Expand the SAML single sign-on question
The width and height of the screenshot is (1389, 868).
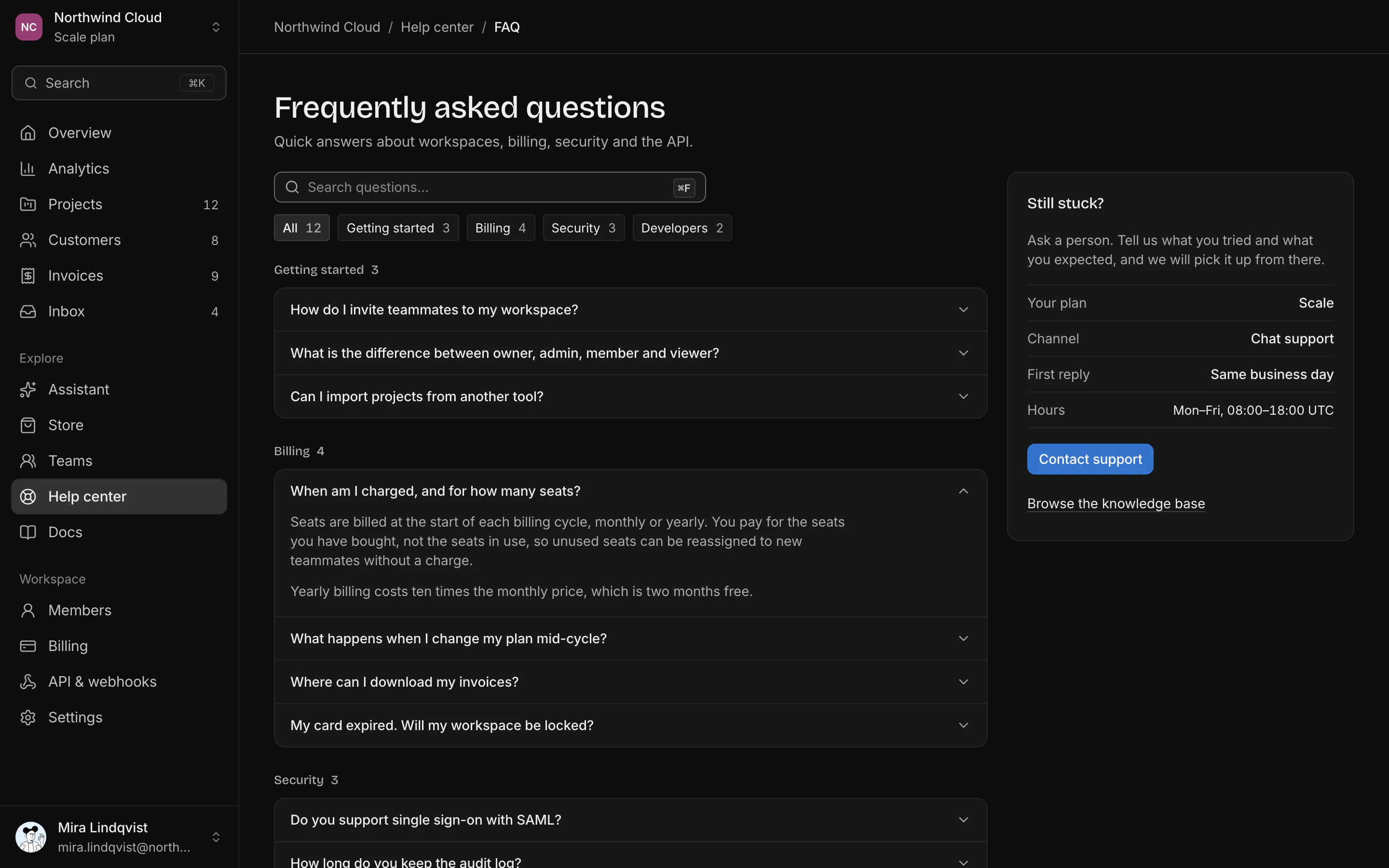point(630,820)
